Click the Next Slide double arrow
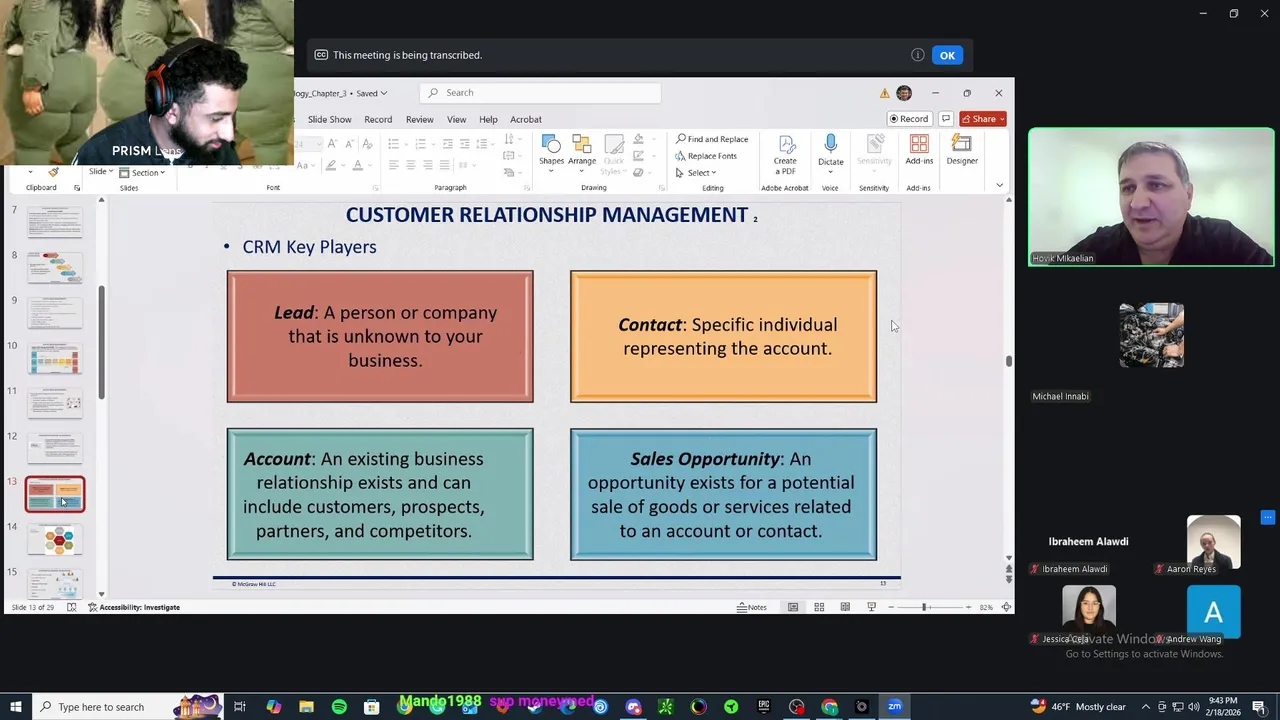Viewport: 1280px width, 720px height. 1008,580
